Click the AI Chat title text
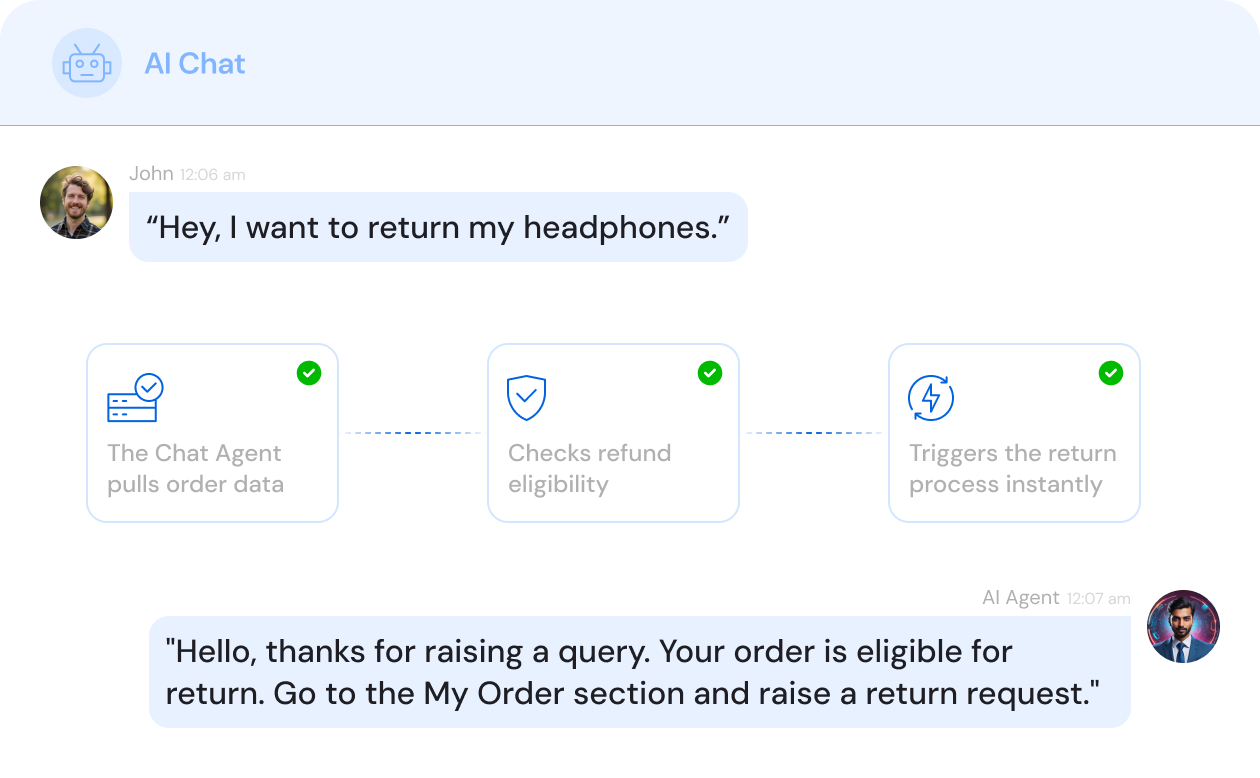 195,64
